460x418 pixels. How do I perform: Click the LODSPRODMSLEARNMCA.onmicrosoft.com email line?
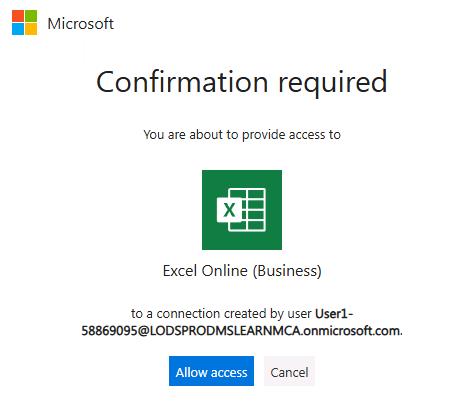(x=242, y=330)
